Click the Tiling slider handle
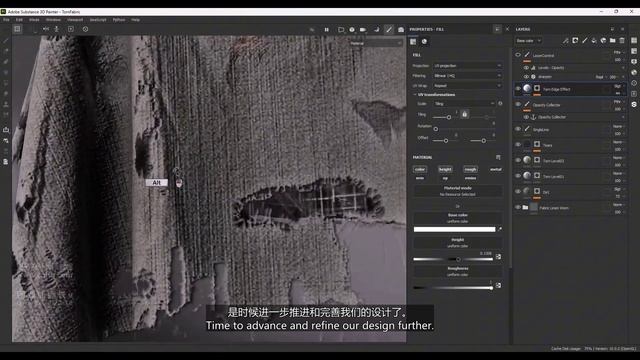Viewport: 640px width, 360px height. [449, 117]
